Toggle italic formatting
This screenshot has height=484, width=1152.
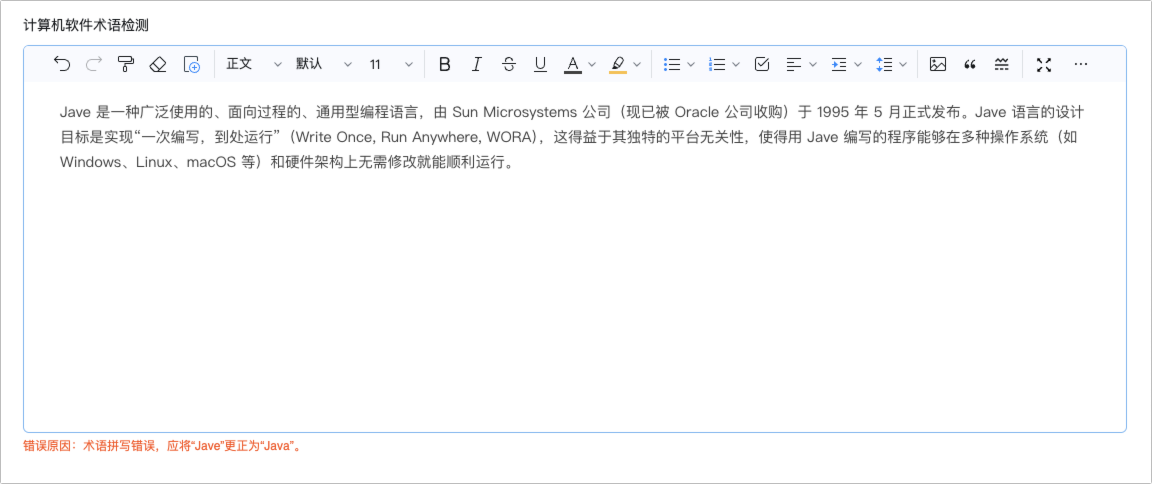pos(477,64)
